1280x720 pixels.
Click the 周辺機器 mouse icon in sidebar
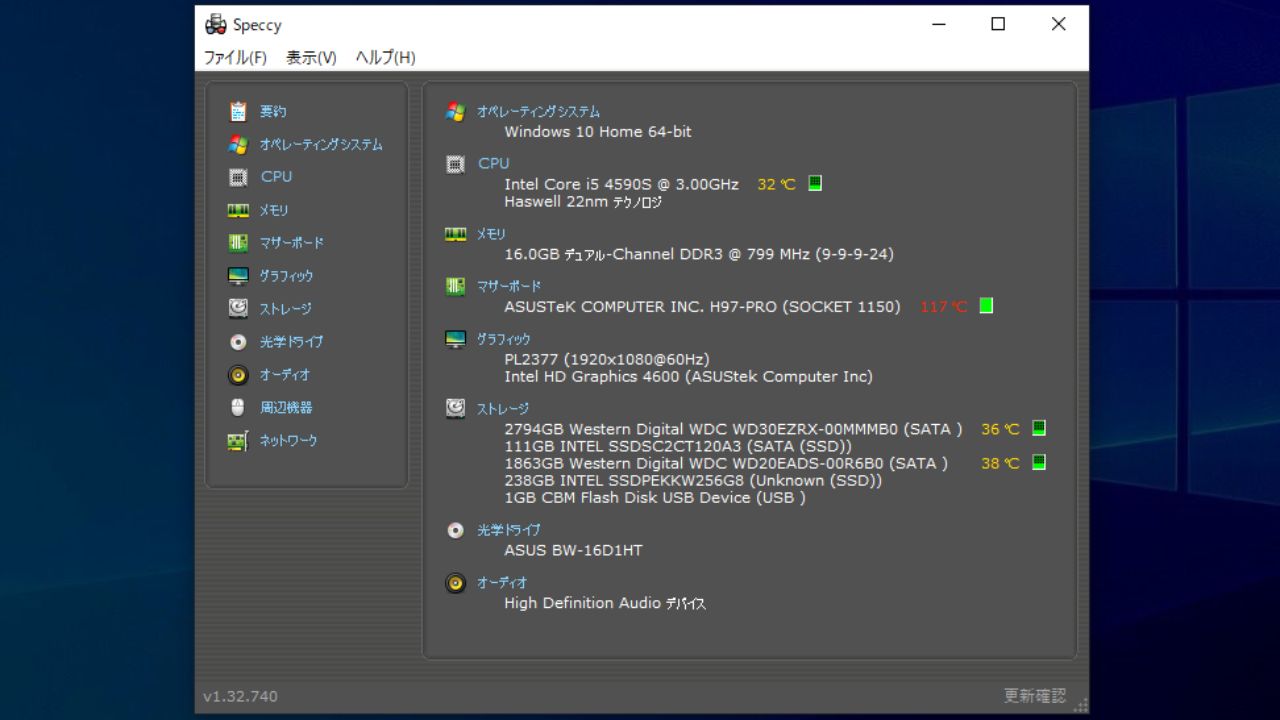click(238, 407)
